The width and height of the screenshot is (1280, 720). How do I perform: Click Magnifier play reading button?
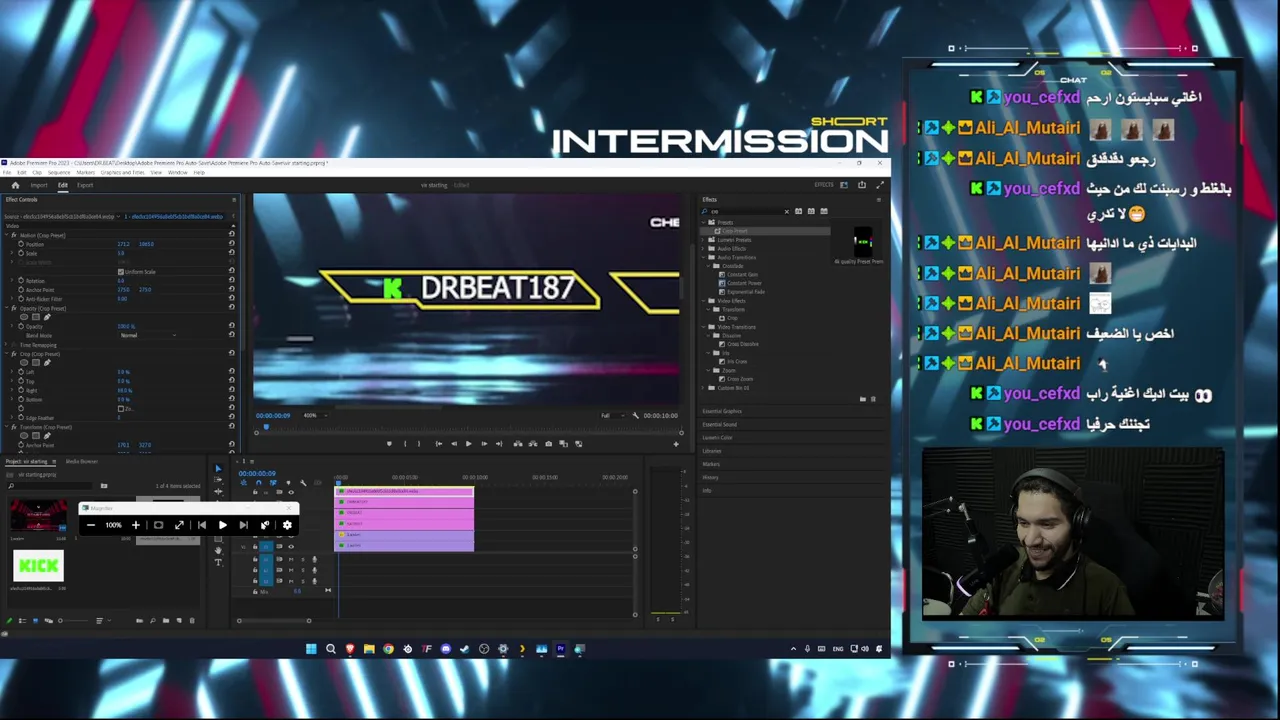click(222, 525)
